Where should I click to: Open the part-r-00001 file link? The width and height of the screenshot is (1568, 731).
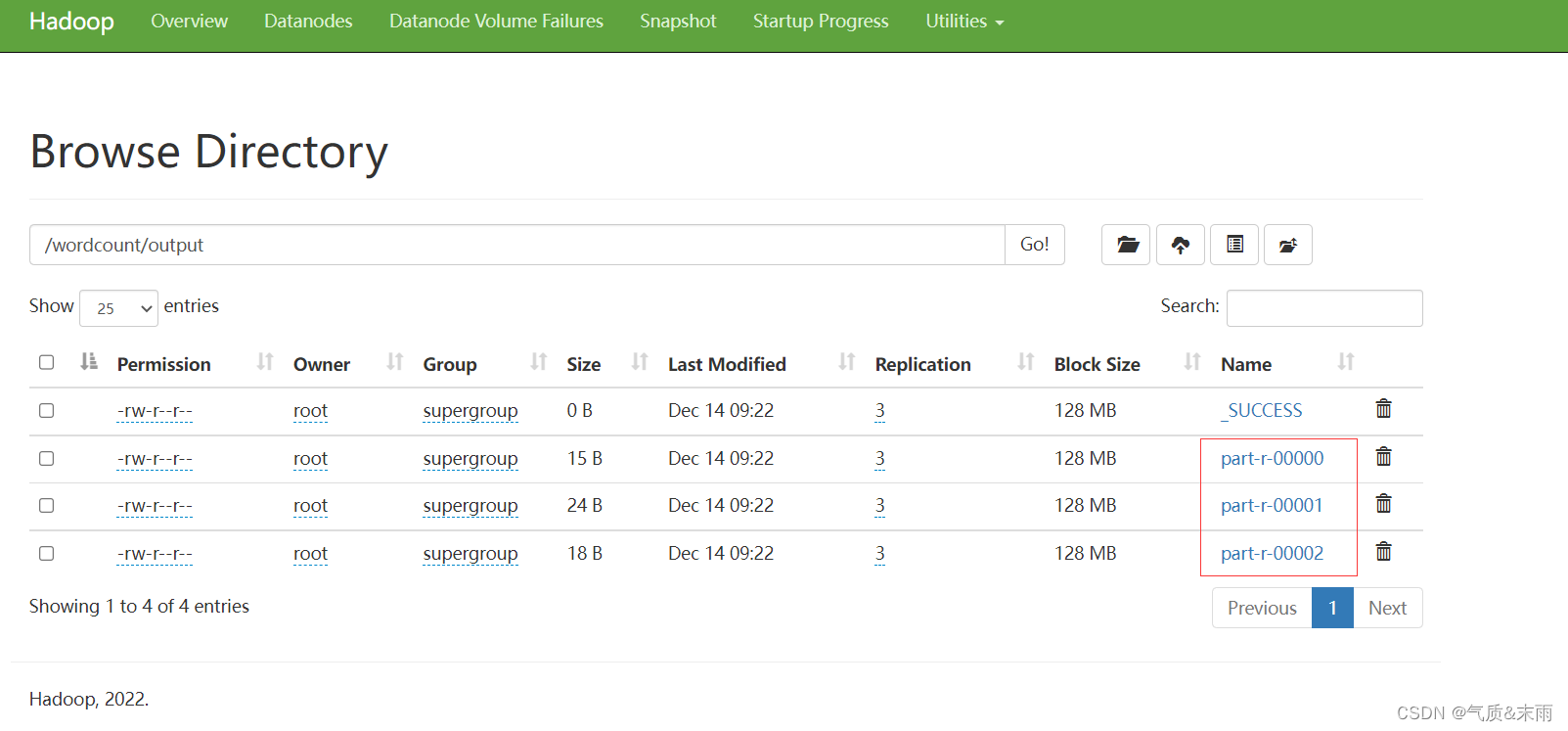(x=1272, y=505)
